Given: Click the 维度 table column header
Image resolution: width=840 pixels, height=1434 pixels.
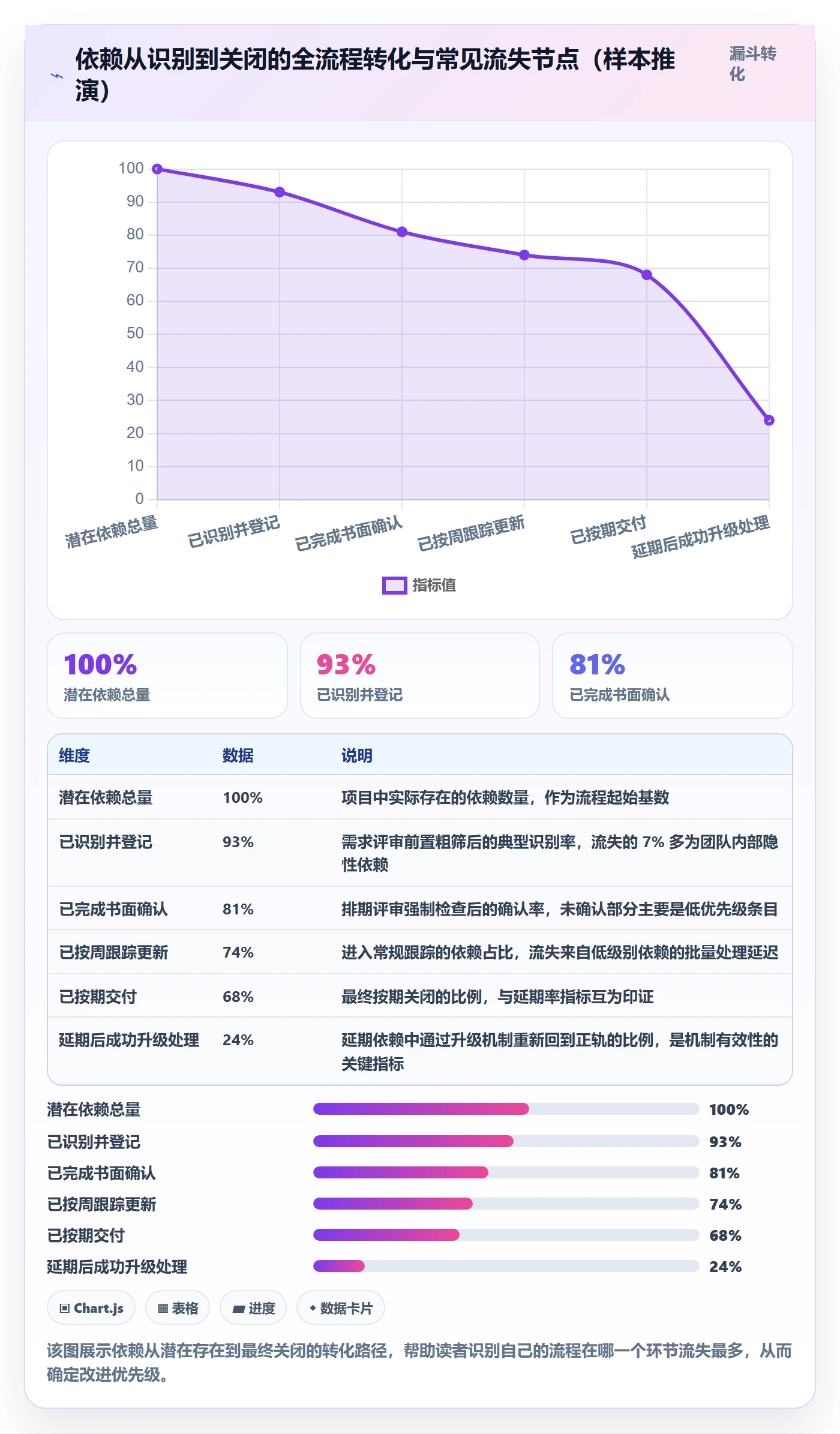Looking at the screenshot, I should click(74, 755).
